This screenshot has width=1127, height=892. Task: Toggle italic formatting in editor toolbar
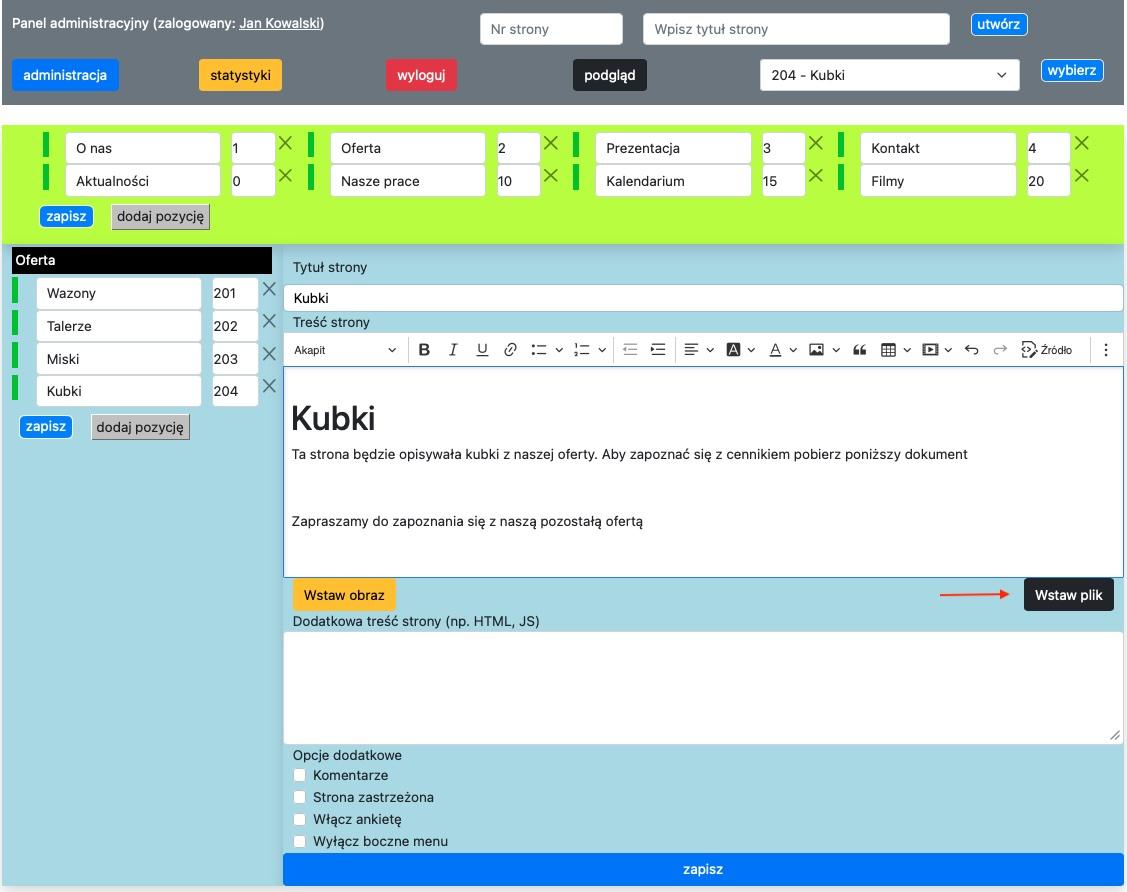[453, 350]
